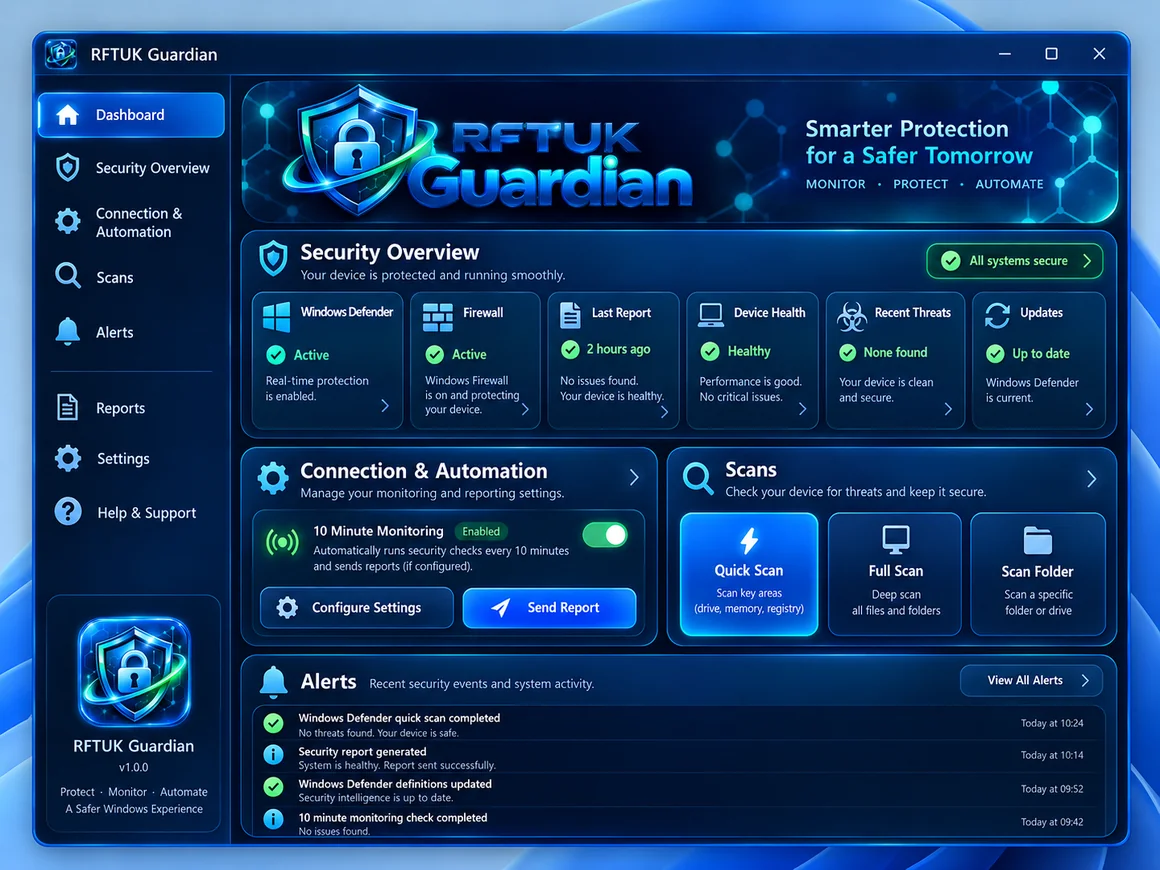1160x870 pixels.
Task: Click the green check beside Windows Defender Active
Action: (x=276, y=355)
